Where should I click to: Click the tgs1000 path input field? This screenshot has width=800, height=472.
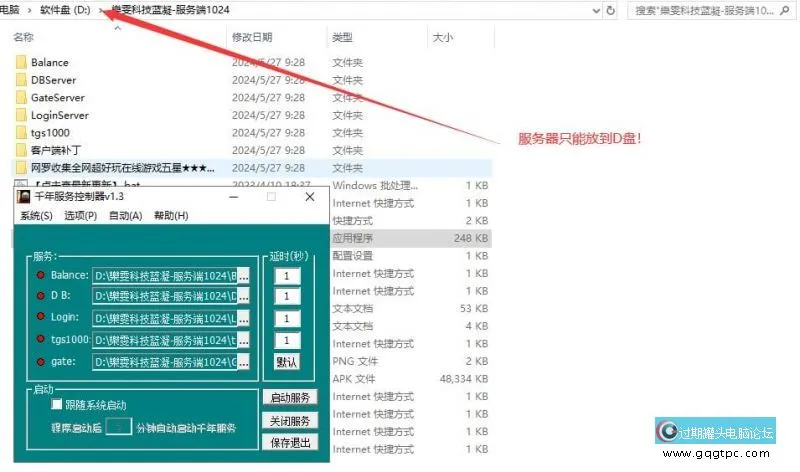click(164, 340)
